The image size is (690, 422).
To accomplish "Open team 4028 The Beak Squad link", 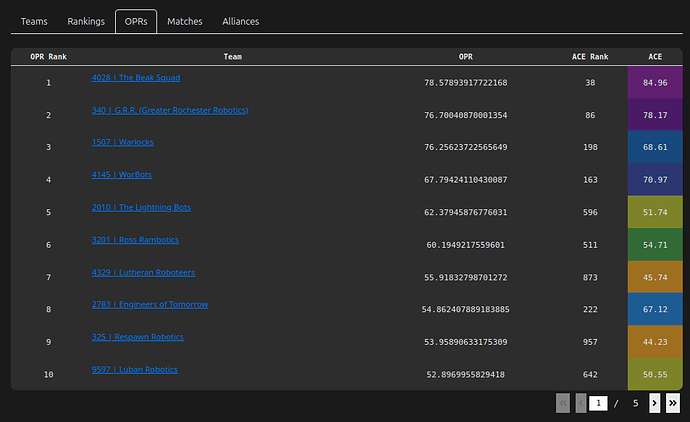I will coord(136,78).
